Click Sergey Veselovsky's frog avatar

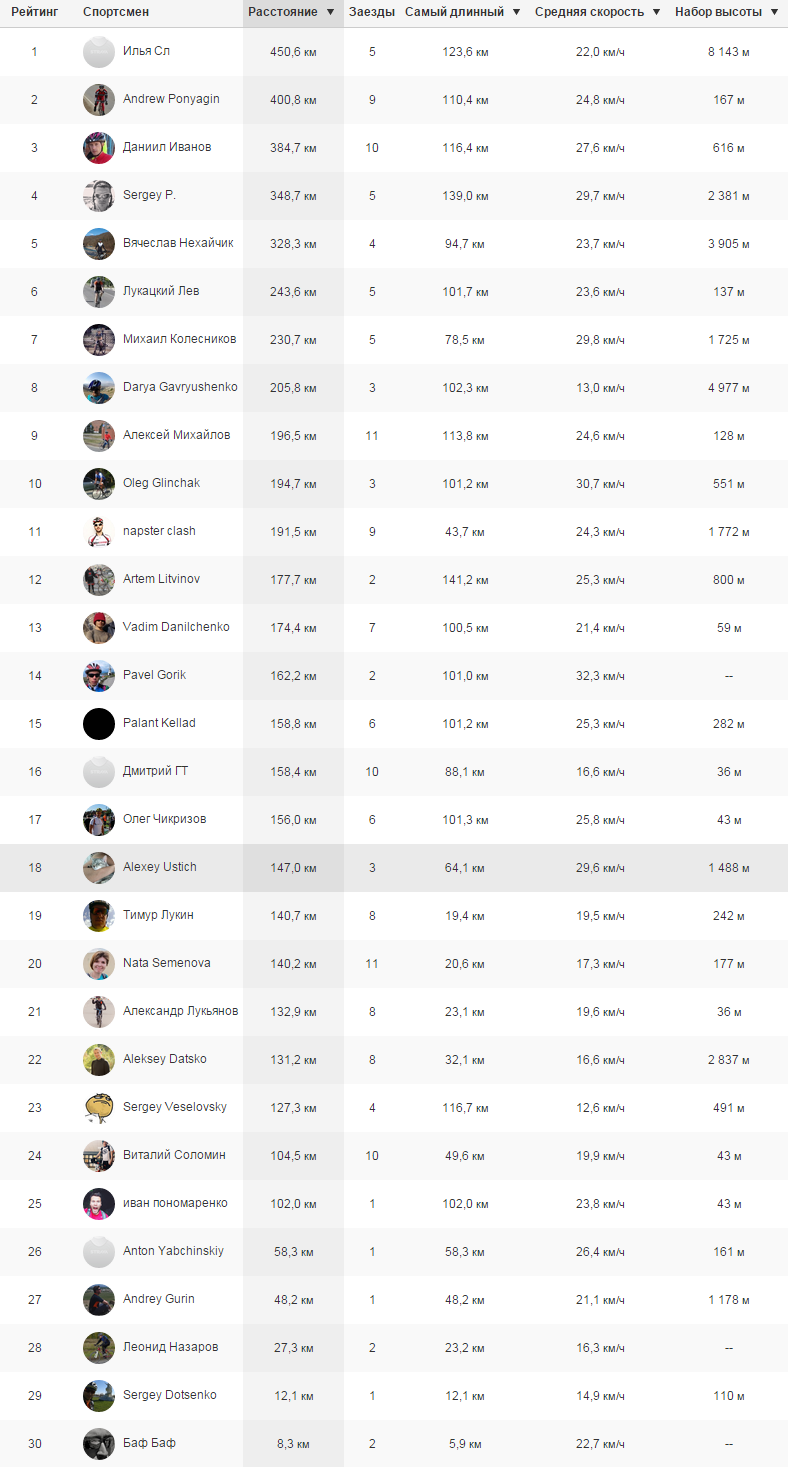99,1108
